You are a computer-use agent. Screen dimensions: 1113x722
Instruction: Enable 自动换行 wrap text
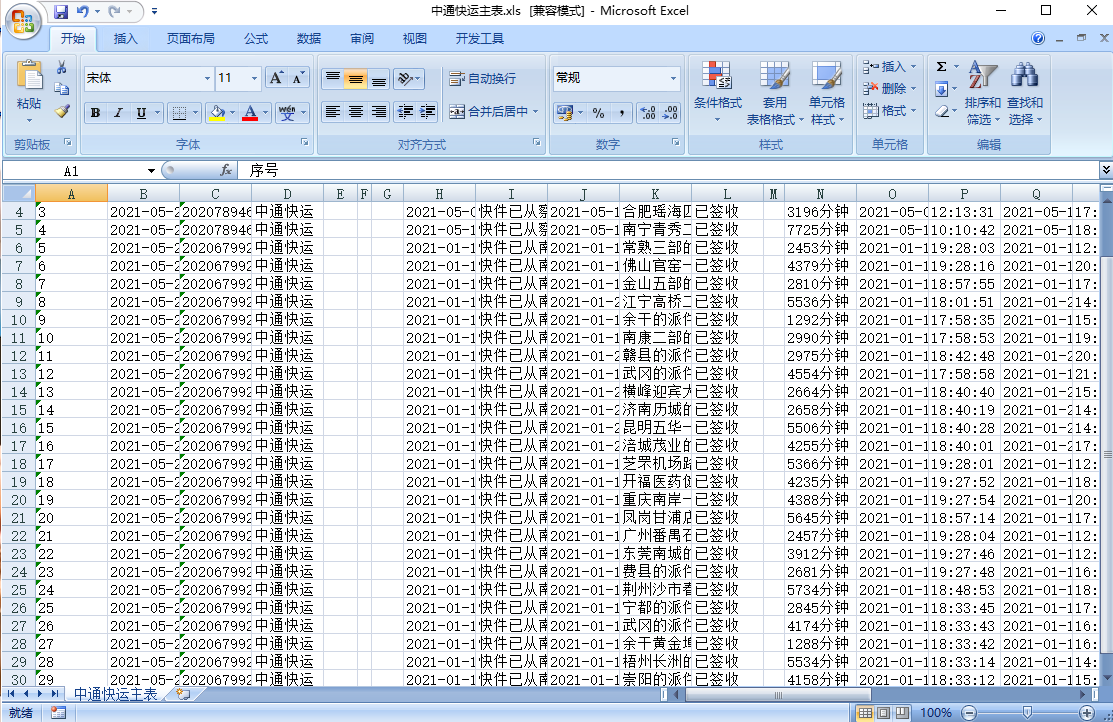tap(483, 78)
